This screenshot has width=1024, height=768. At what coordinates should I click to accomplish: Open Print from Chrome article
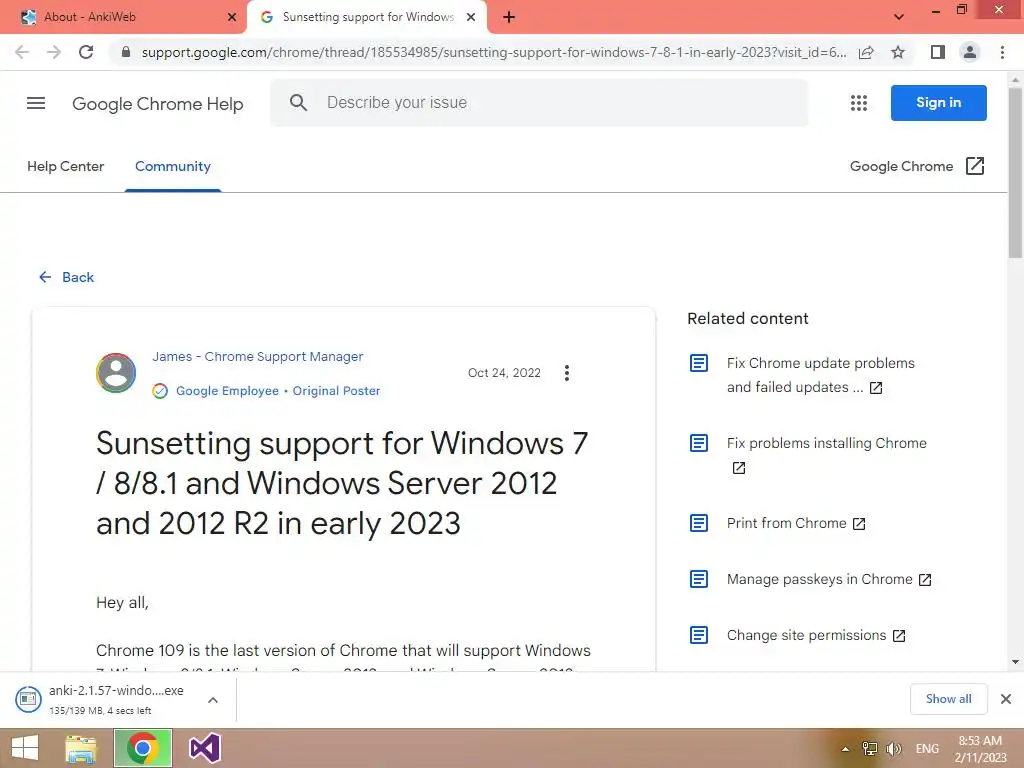pos(796,523)
